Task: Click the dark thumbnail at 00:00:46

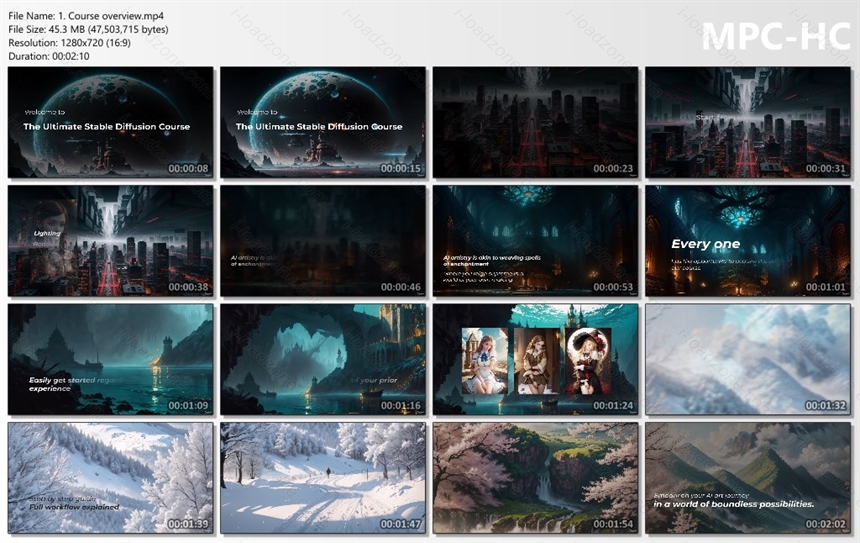Action: pos(323,241)
